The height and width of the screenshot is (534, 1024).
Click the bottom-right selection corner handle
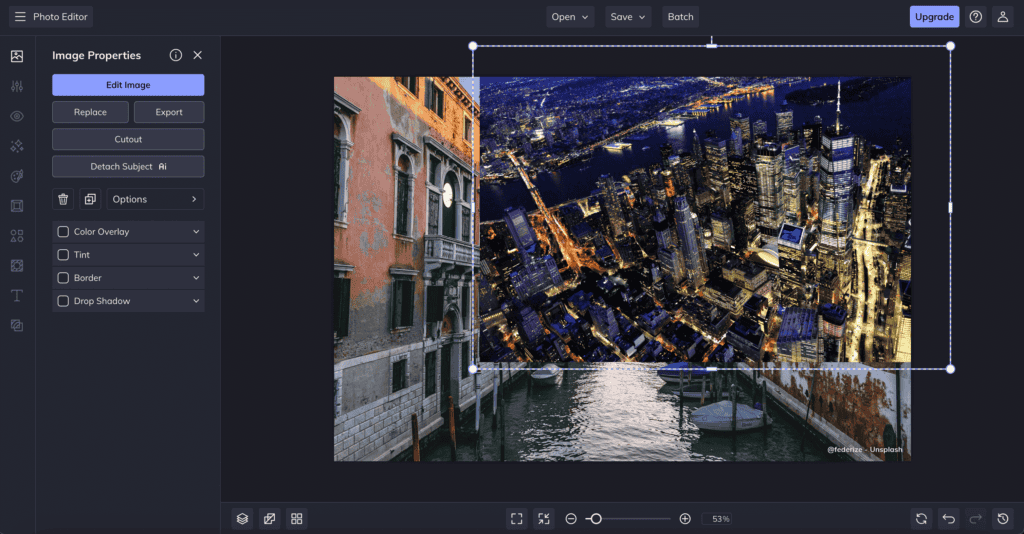click(x=950, y=369)
